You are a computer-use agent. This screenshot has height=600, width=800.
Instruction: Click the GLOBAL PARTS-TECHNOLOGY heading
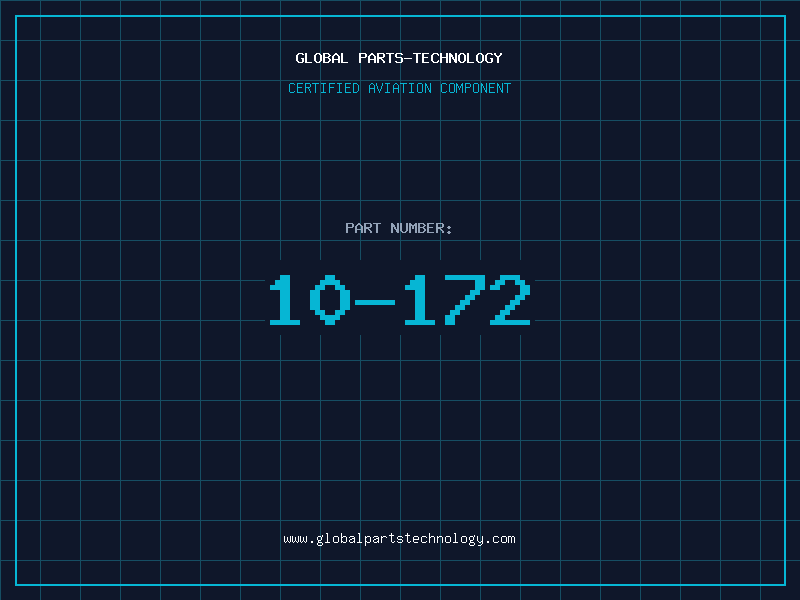[399, 58]
